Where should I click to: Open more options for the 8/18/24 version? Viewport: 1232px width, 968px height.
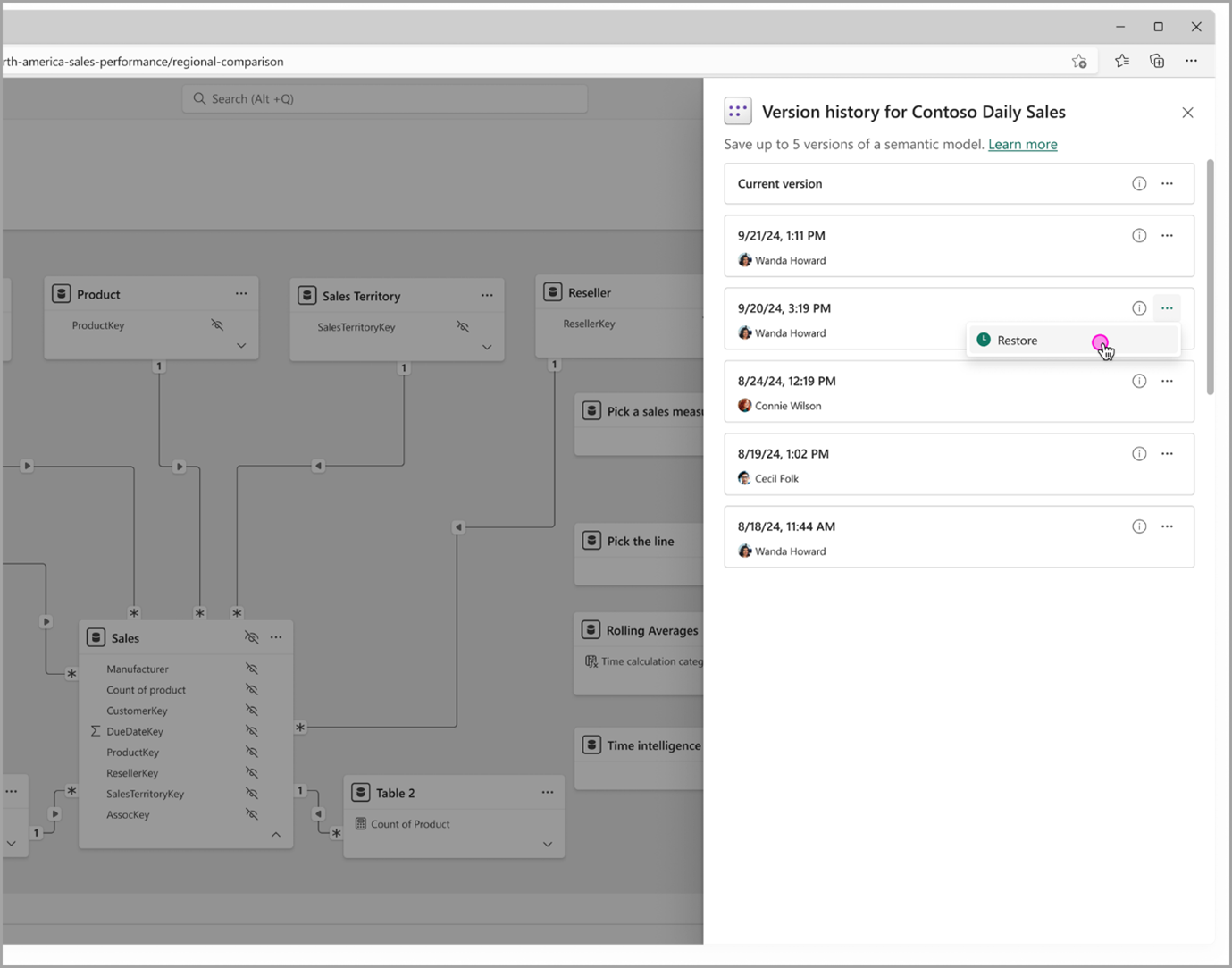pyautogui.click(x=1167, y=526)
